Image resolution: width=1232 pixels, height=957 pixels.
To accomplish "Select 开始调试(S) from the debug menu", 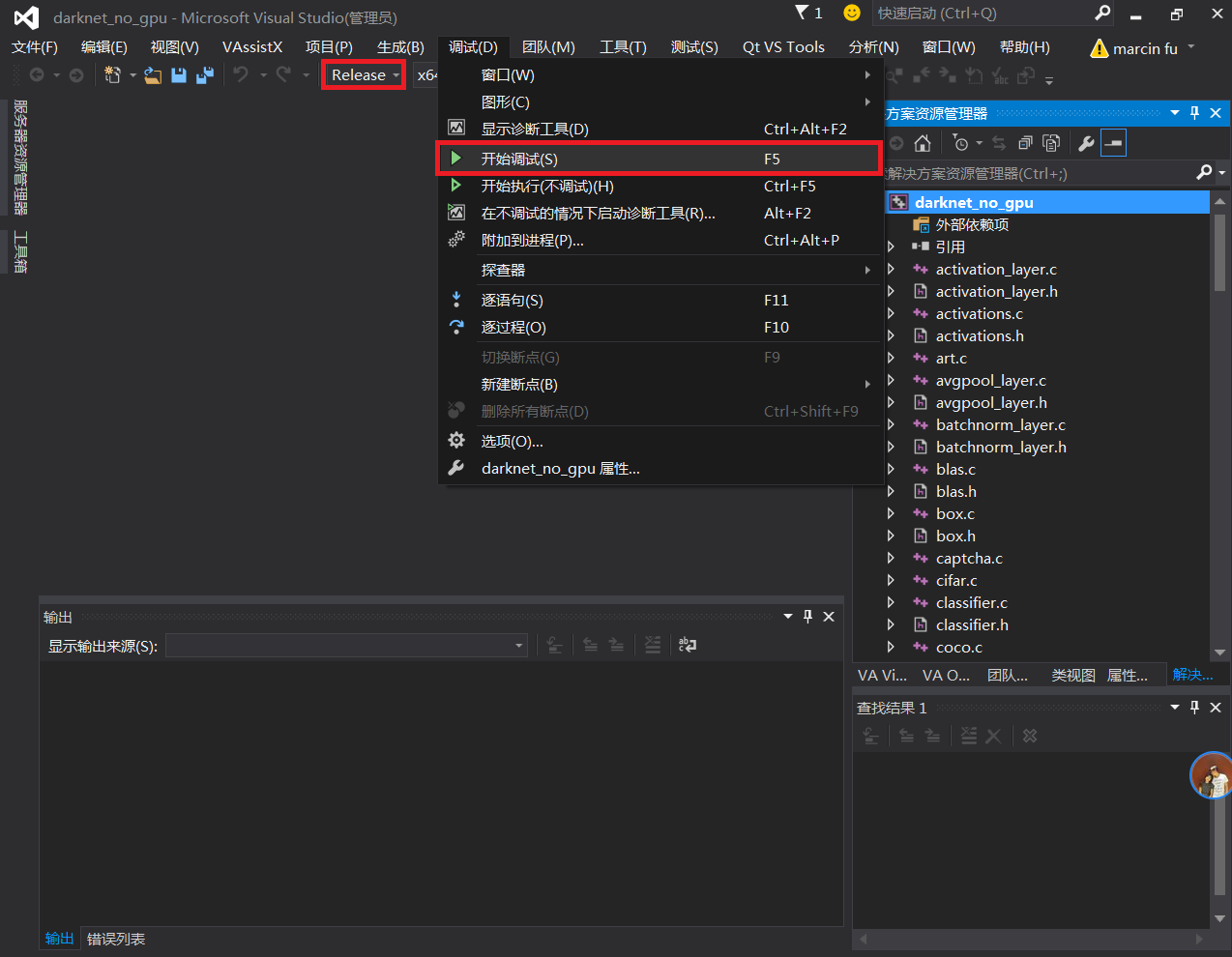I will click(659, 159).
